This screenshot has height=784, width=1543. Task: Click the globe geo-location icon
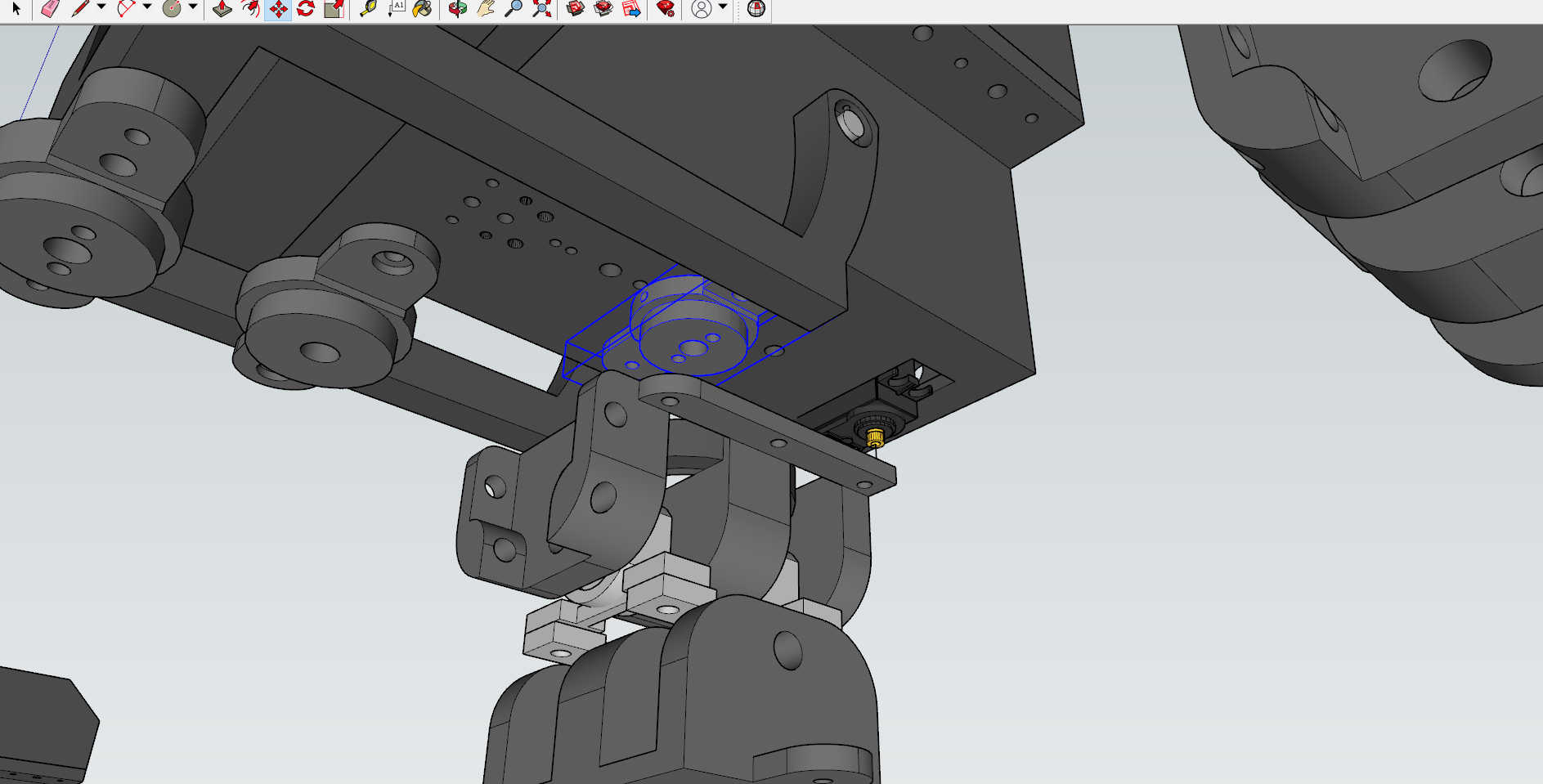[x=756, y=9]
